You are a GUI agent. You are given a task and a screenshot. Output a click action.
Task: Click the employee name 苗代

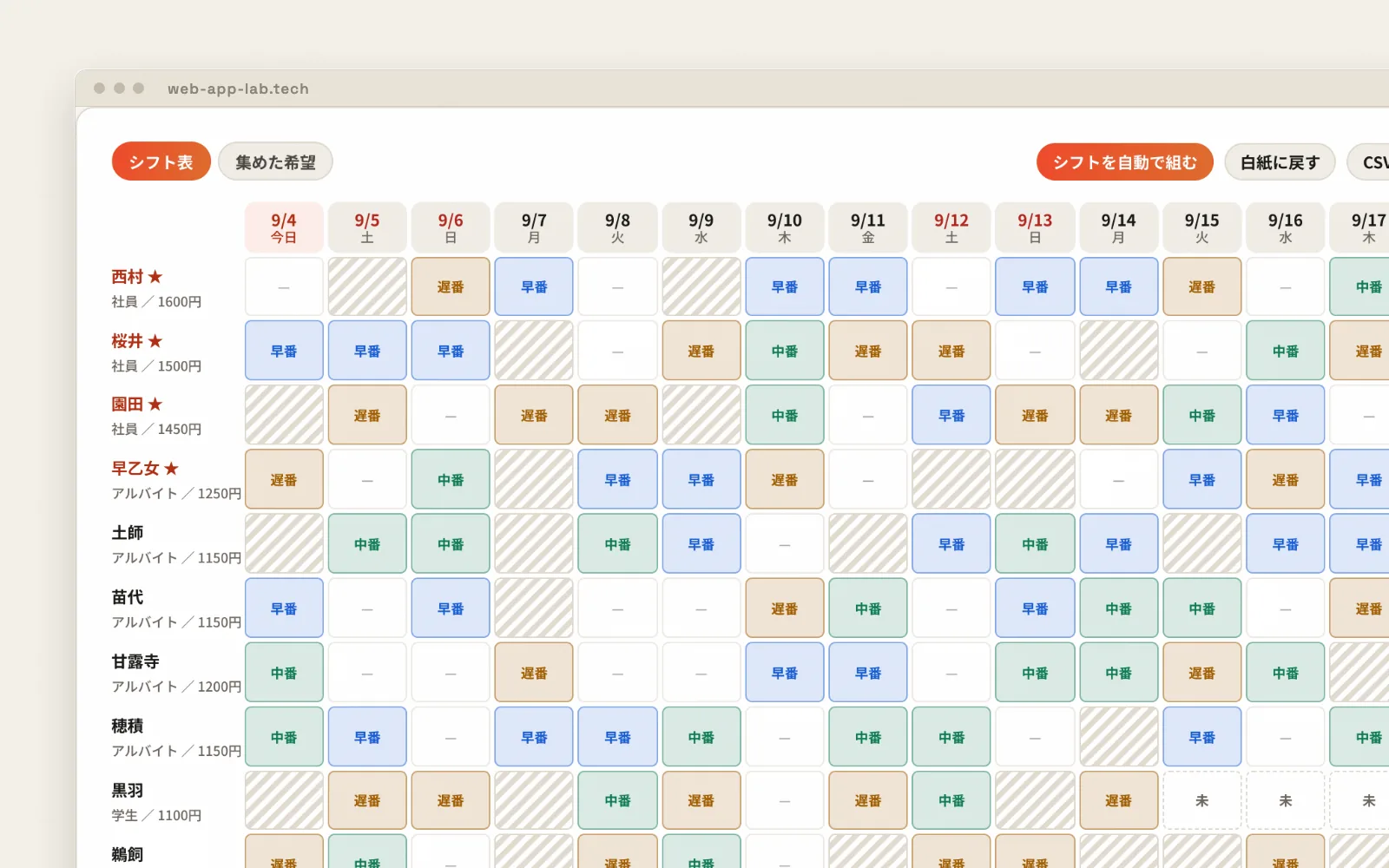(128, 597)
